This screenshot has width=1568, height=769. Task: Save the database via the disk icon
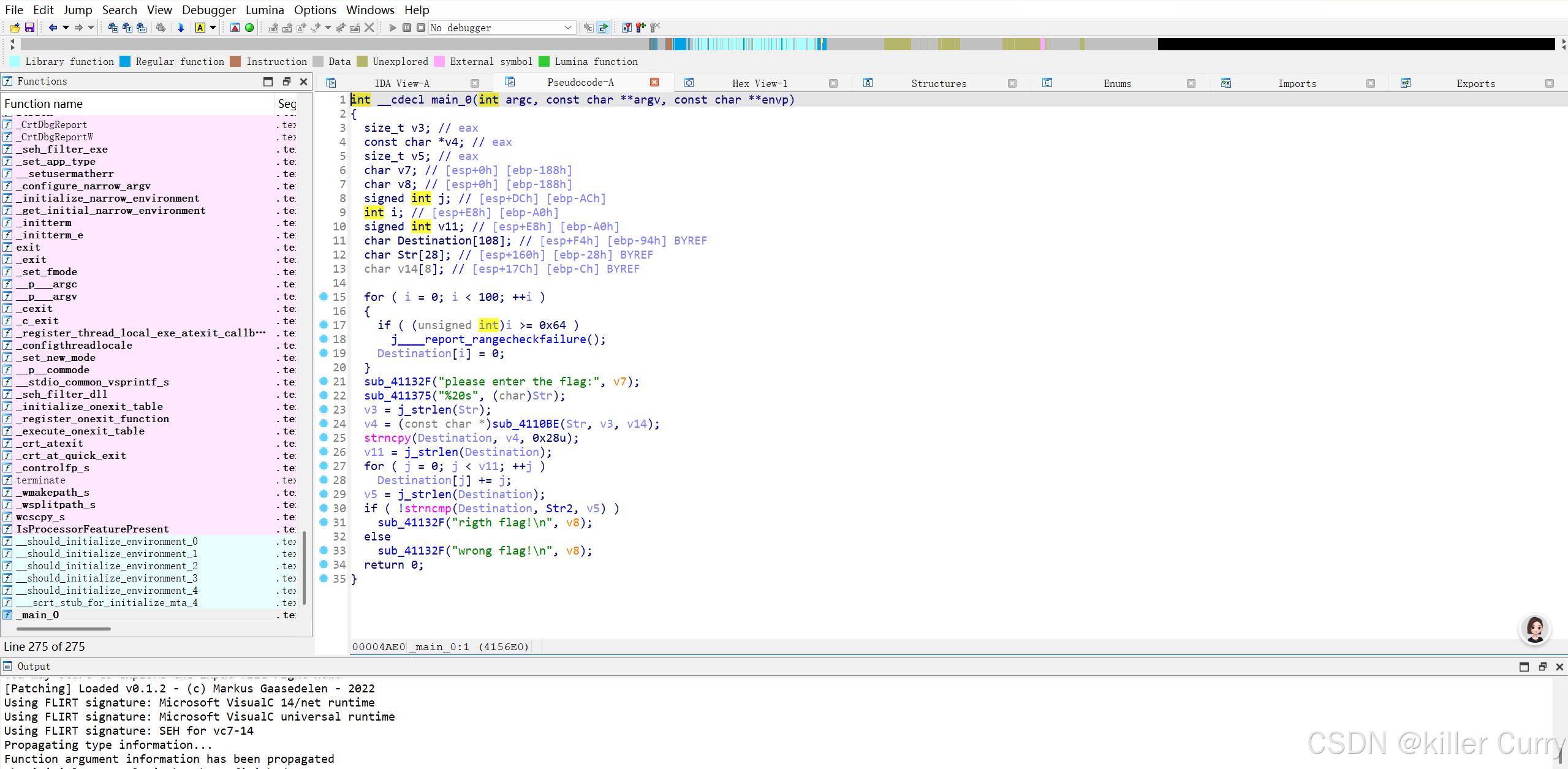(x=29, y=28)
